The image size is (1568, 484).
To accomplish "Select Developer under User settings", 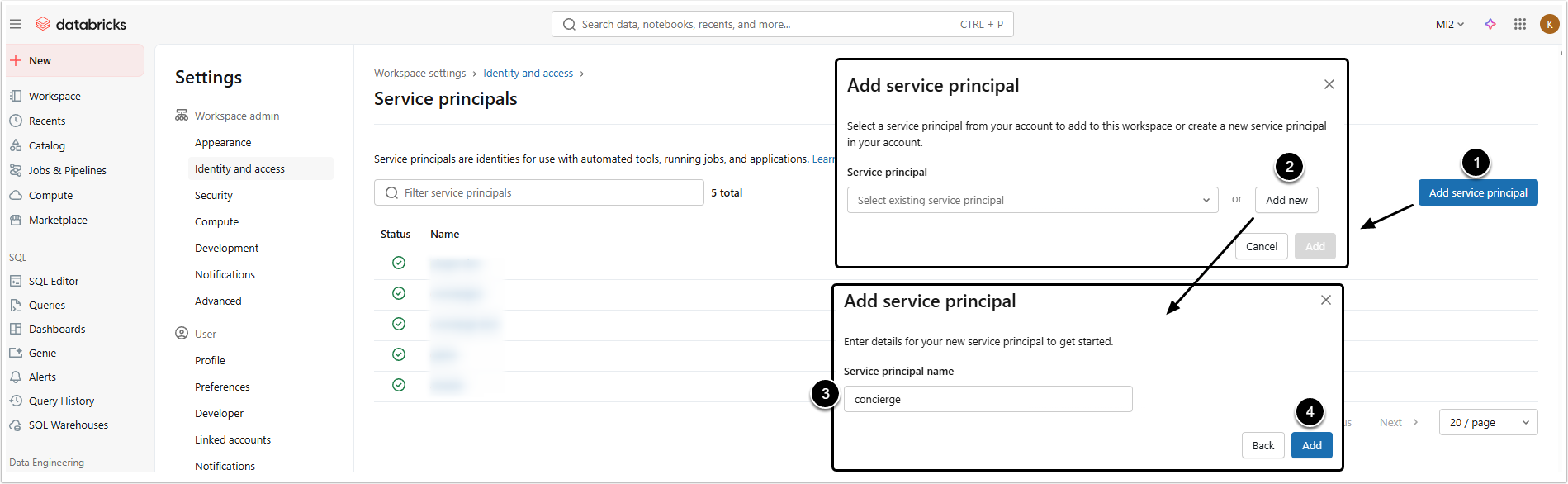I will tap(219, 413).
